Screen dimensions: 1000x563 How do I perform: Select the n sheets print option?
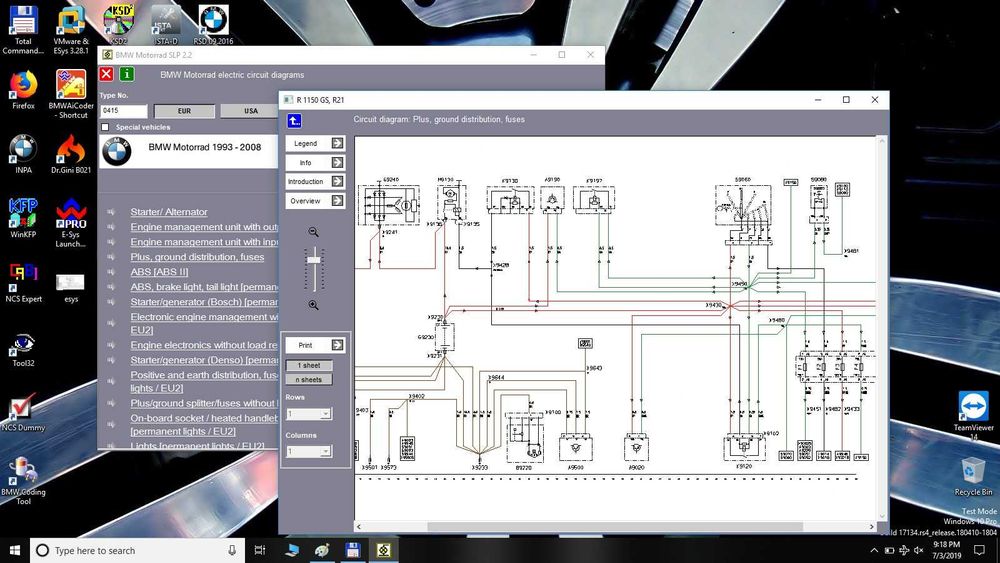coord(309,379)
